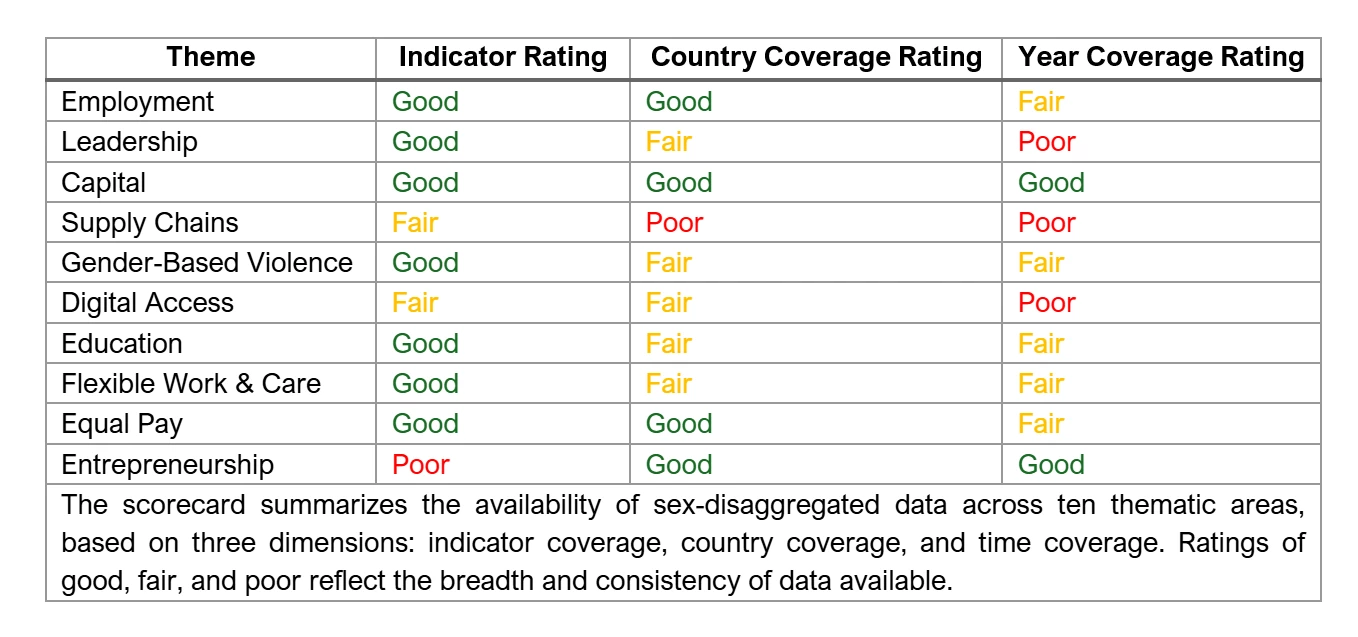This screenshot has height=637, width=1358.
Task: Click Employment's Fair year coverage rating
Action: (1040, 102)
